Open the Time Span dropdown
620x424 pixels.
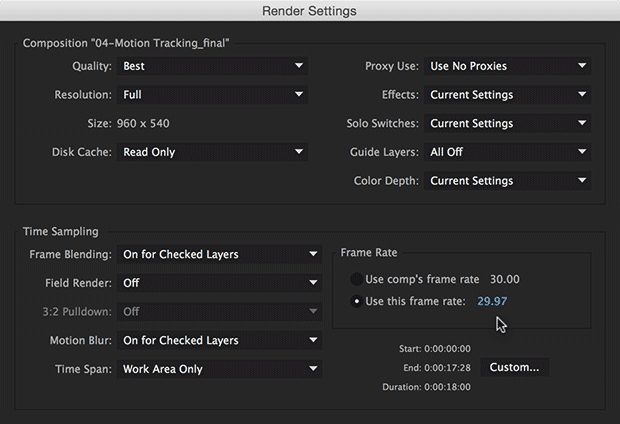219,369
